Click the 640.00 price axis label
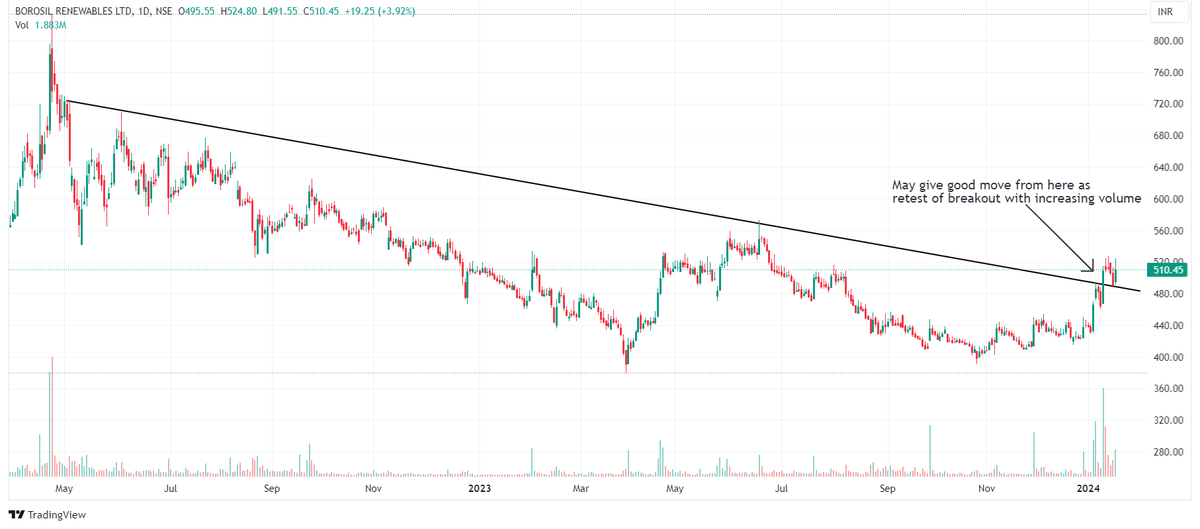Screen dimensions: 1200x529 click(1167, 168)
